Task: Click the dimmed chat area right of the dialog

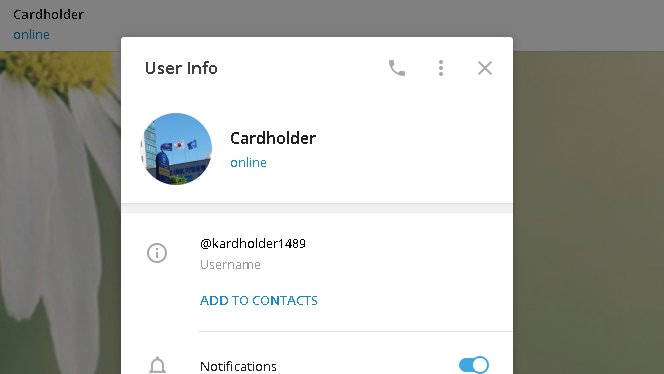Action: 588,212
